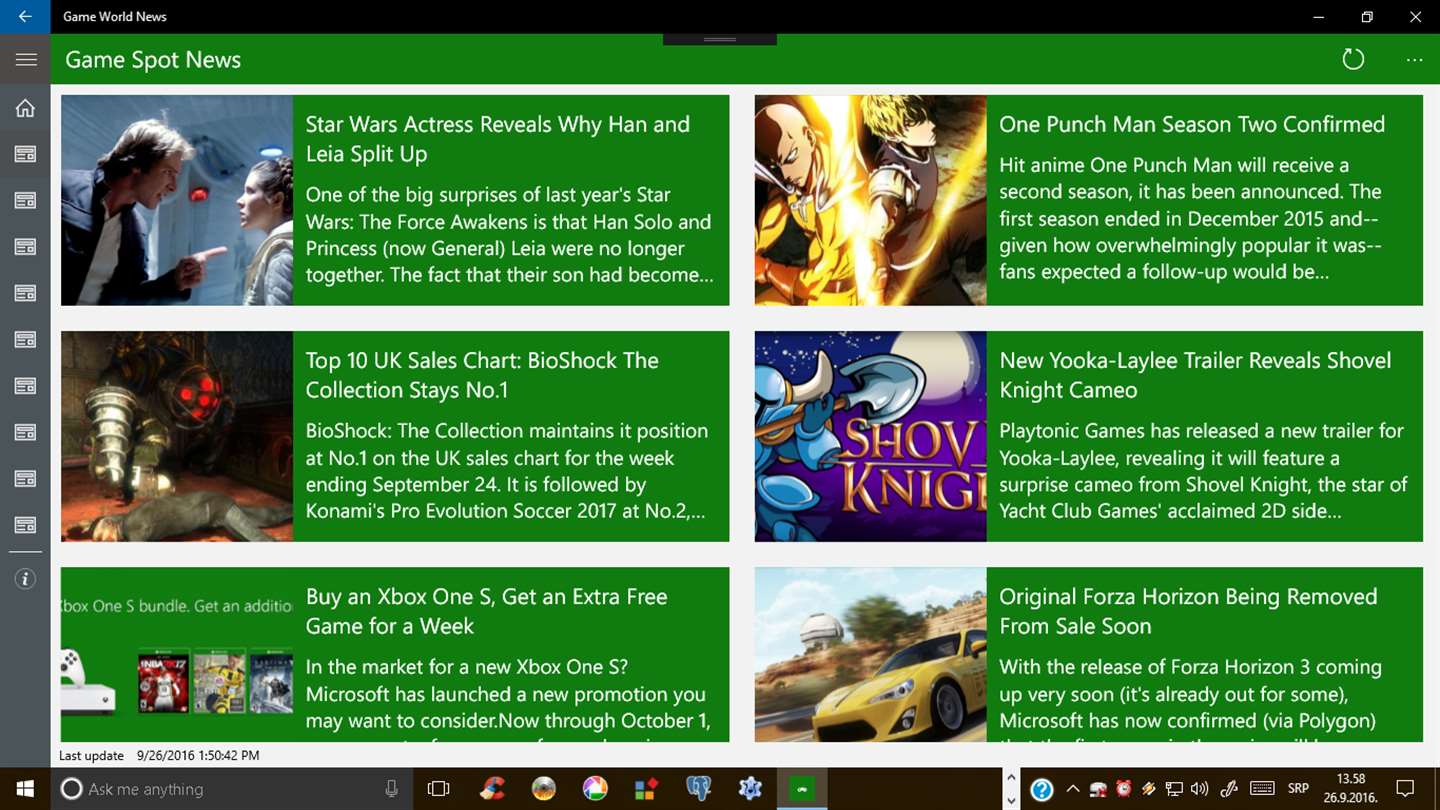The height and width of the screenshot is (810, 1440).
Task: Click the Cortana microphone icon
Action: [391, 789]
